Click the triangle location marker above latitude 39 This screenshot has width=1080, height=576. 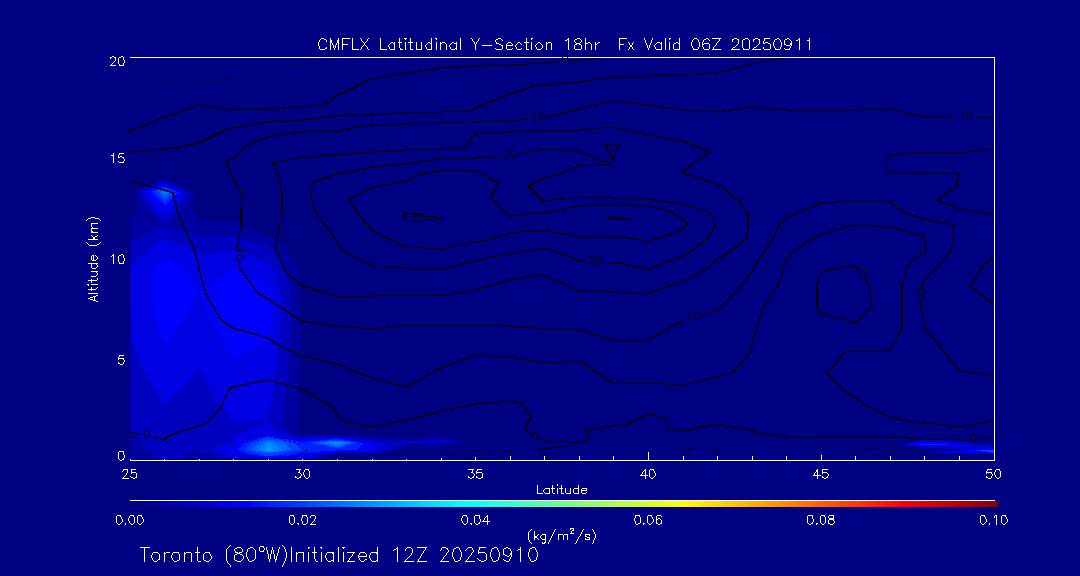tap(612, 153)
